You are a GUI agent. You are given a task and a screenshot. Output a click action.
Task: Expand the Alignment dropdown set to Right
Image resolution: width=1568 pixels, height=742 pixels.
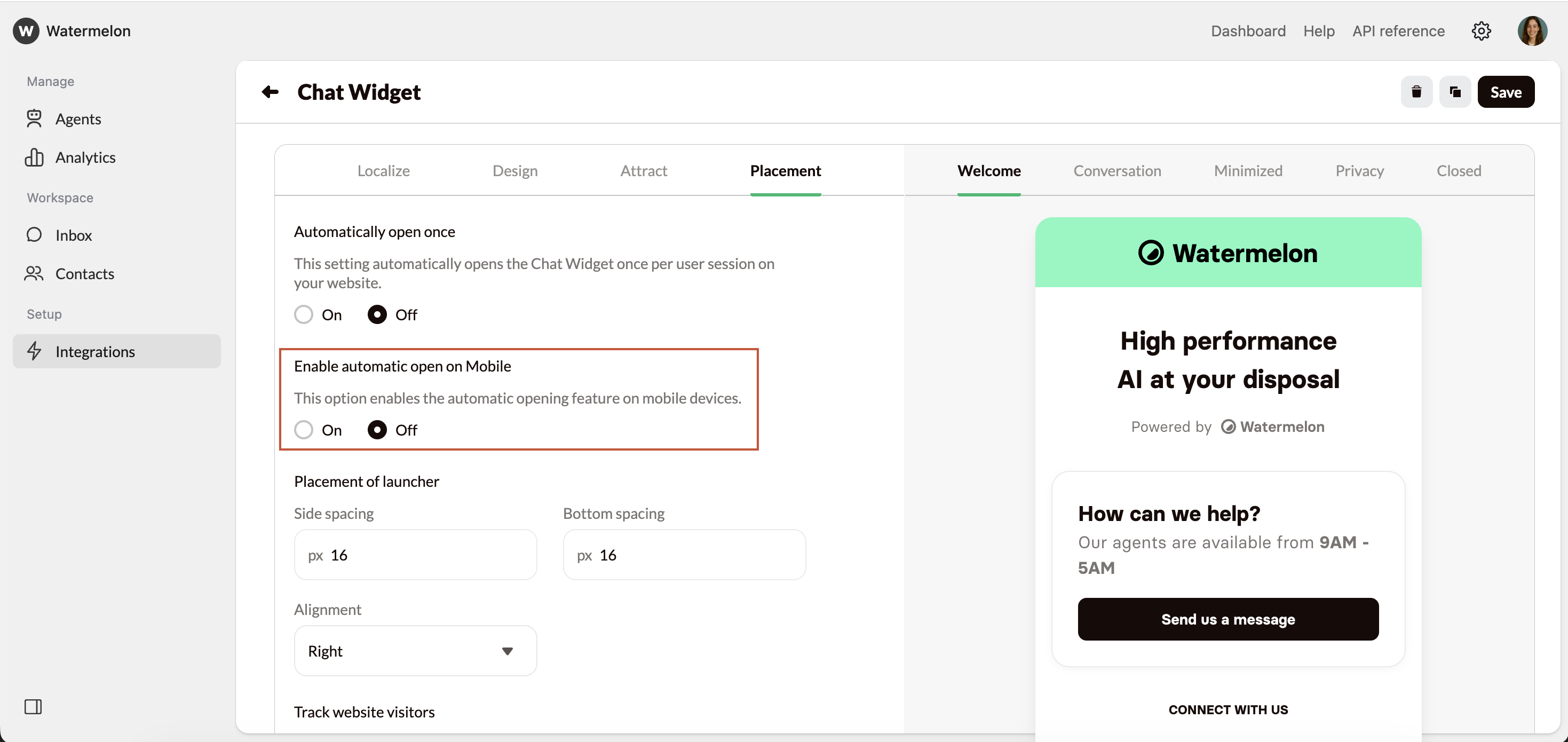point(415,651)
